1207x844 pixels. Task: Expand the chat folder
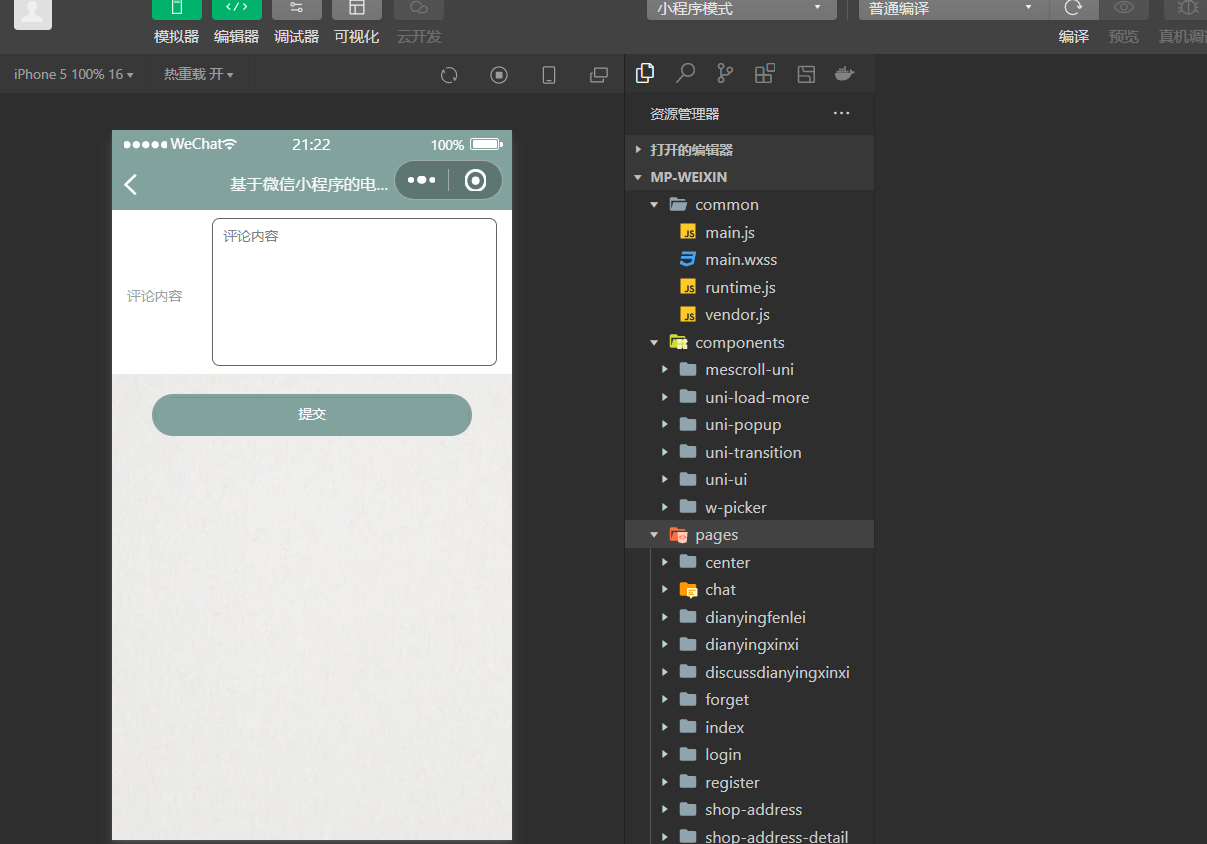(x=750, y=590)
